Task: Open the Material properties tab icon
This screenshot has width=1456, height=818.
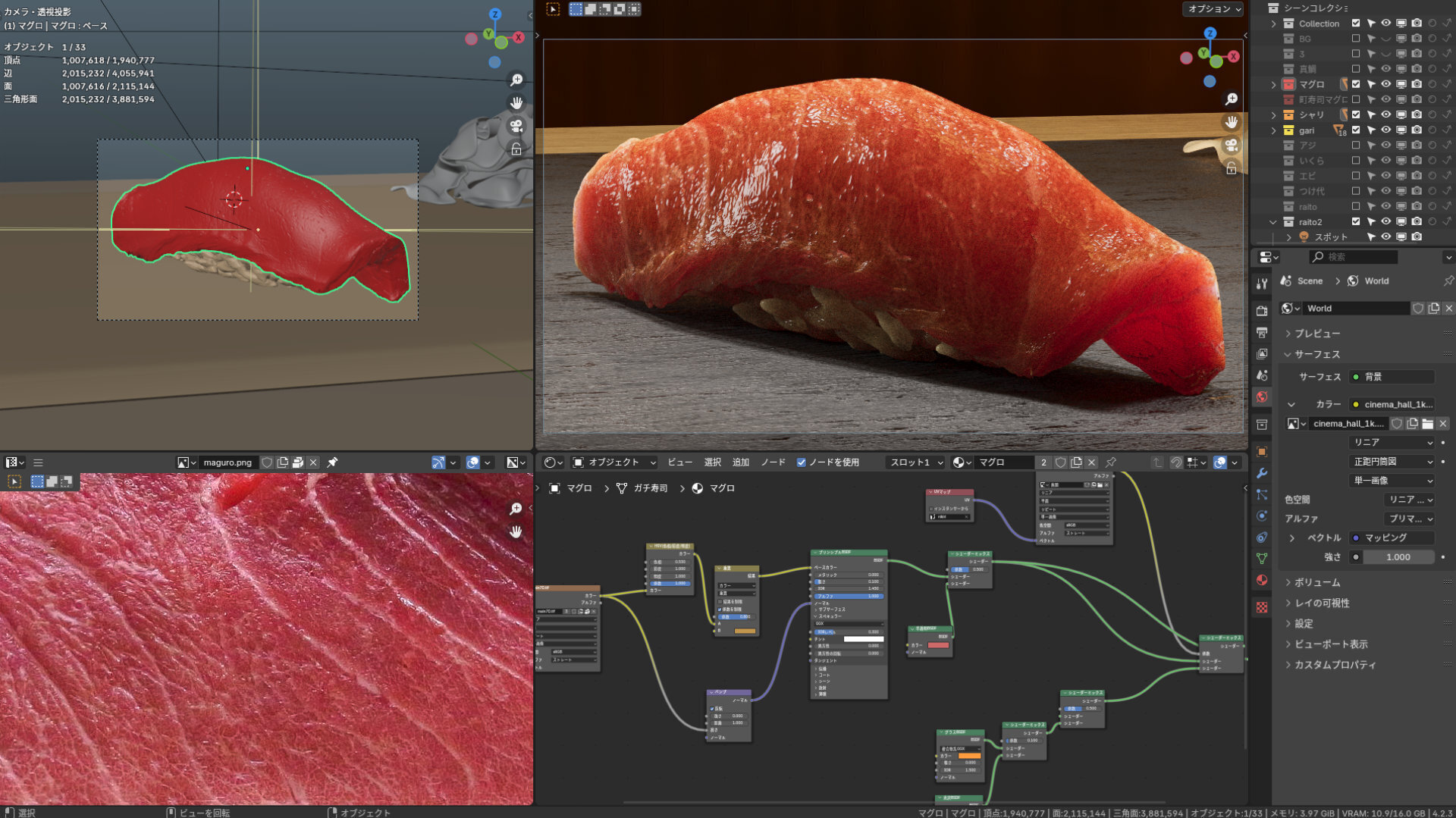Action: pos(1262,580)
